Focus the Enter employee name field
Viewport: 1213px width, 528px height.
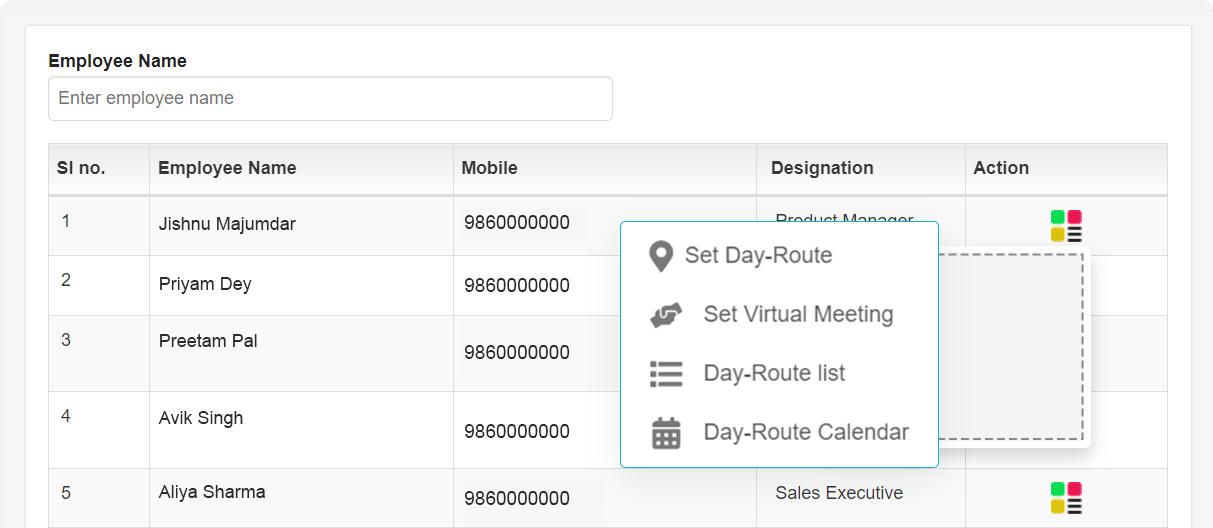tap(330, 99)
